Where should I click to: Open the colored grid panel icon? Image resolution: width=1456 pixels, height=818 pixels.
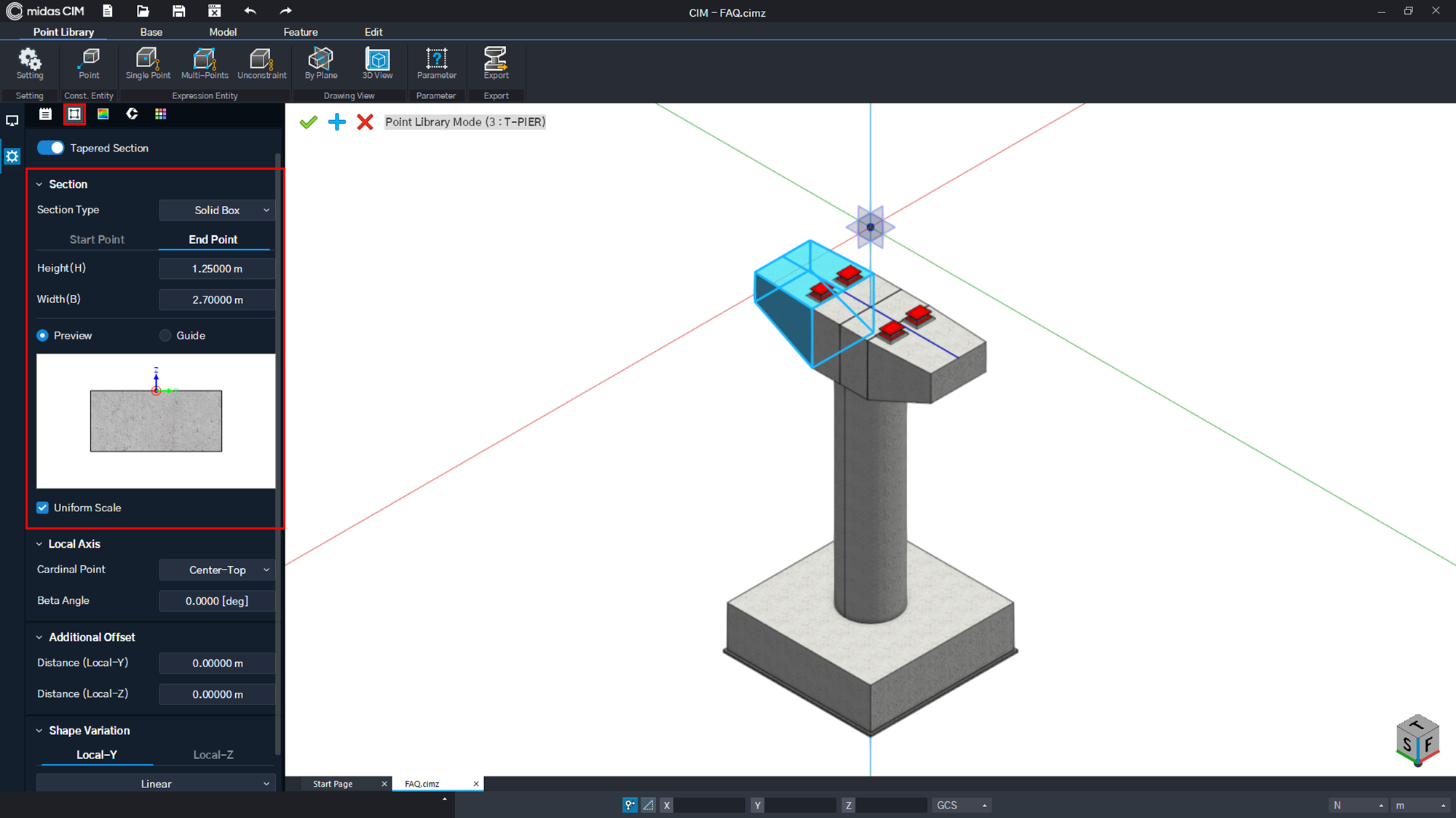pyautogui.click(x=161, y=114)
